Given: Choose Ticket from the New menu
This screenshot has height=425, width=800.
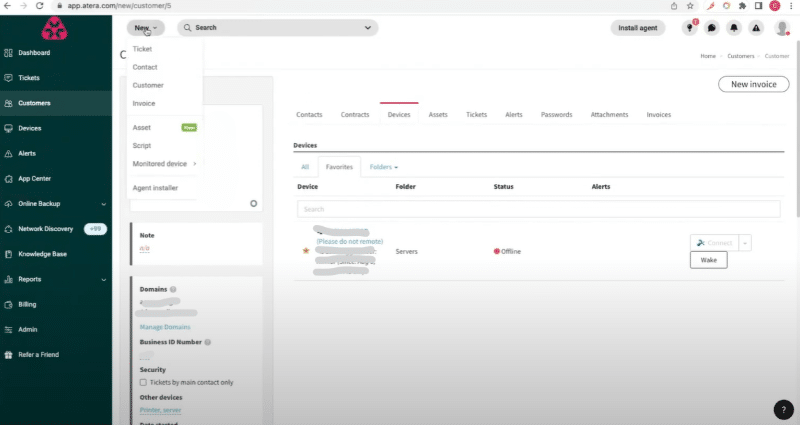Looking at the screenshot, I should pyautogui.click(x=142, y=49).
